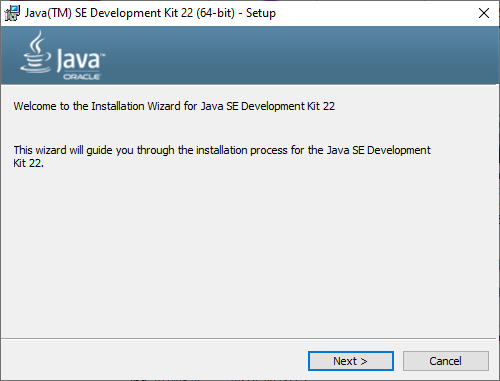This screenshot has width=500, height=381.
Task: Click the blank gray wizard body area
Action: pyautogui.click(x=250, y=253)
